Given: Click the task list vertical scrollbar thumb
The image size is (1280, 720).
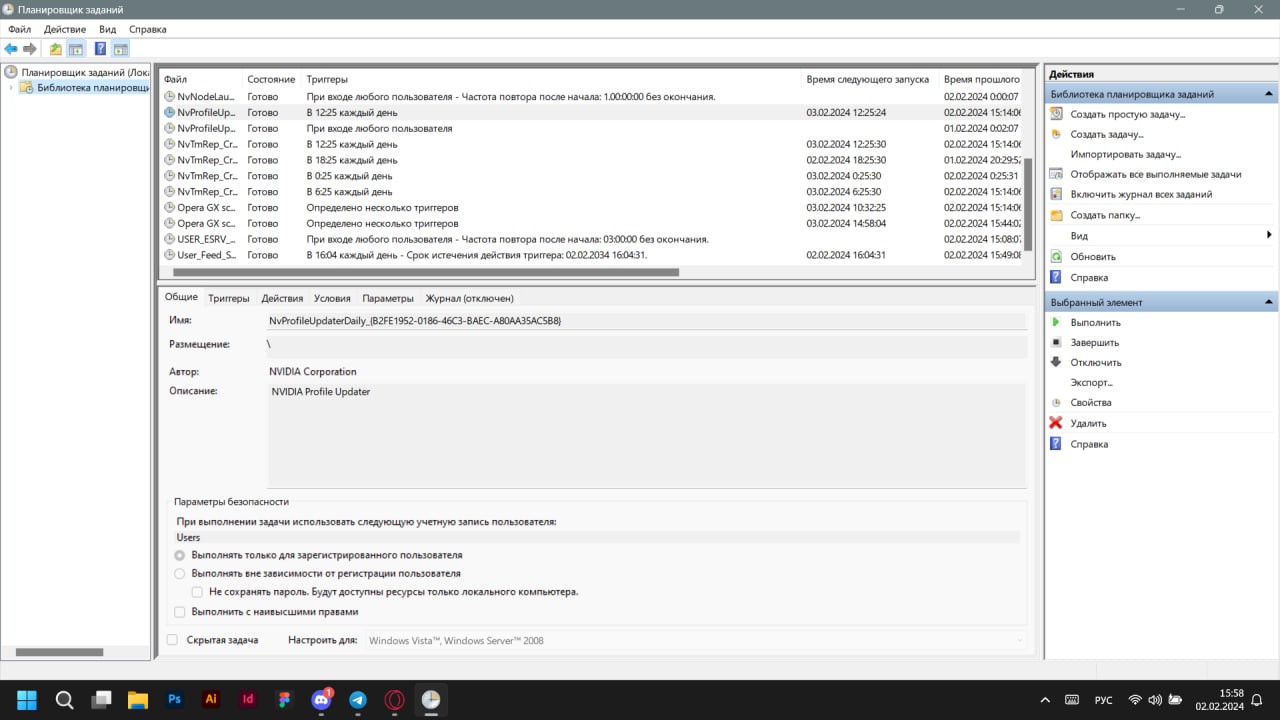Looking at the screenshot, I should tap(1028, 203).
